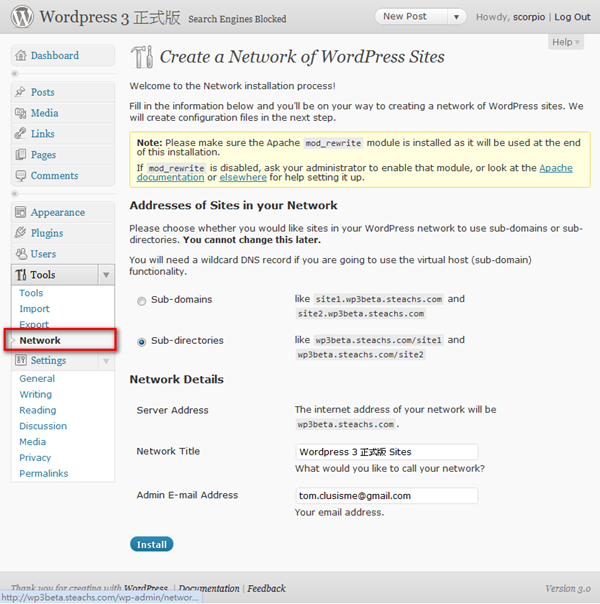Open footer WordPress link
This screenshot has height=604, width=600.
pyautogui.click(x=146, y=588)
